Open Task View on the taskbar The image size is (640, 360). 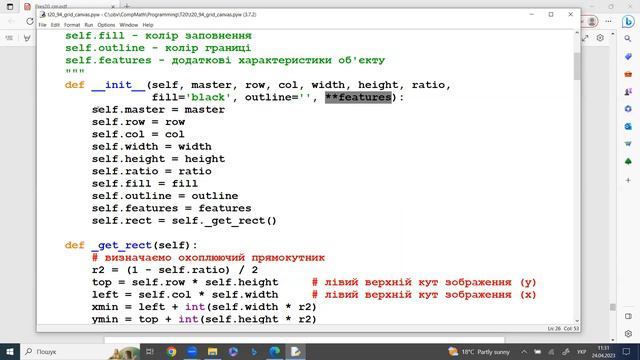pyautogui.click(x=149, y=351)
